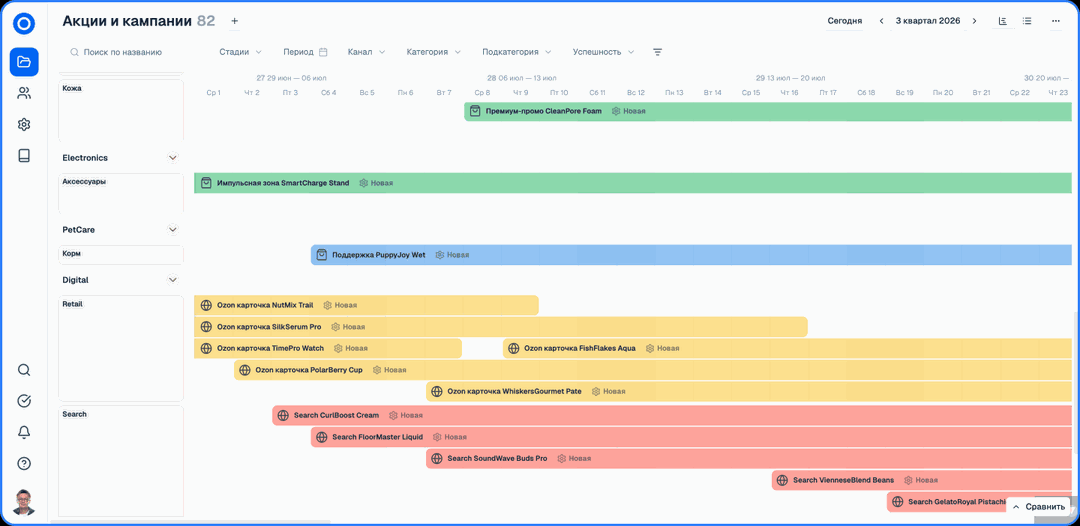This screenshot has height=526, width=1080.
Task: Click the Ср 8 date column header
Action: 483,92
